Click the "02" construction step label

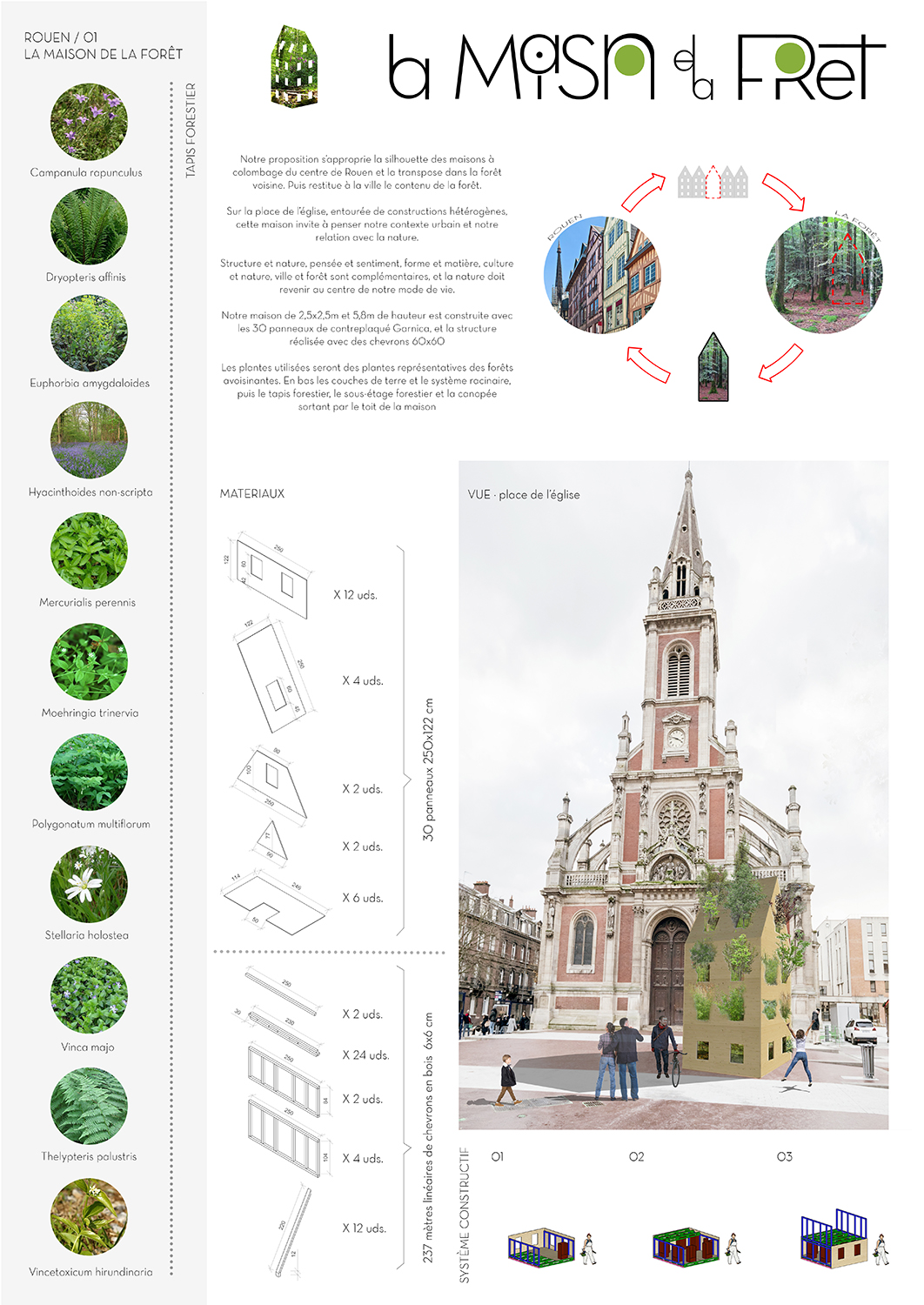pyautogui.click(x=637, y=1156)
